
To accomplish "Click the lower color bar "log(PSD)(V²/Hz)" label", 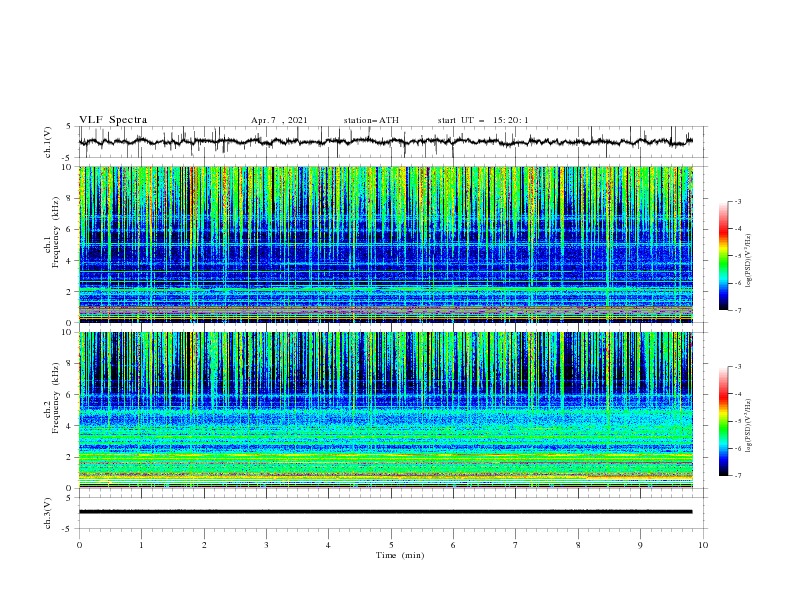I will 749,426.
